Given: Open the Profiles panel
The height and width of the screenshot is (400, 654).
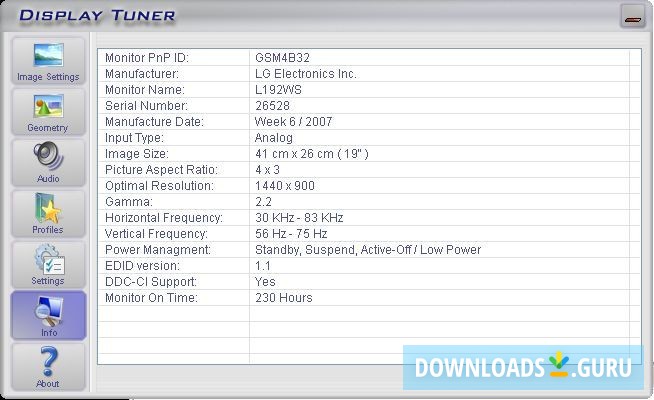Looking at the screenshot, I should point(48,214).
